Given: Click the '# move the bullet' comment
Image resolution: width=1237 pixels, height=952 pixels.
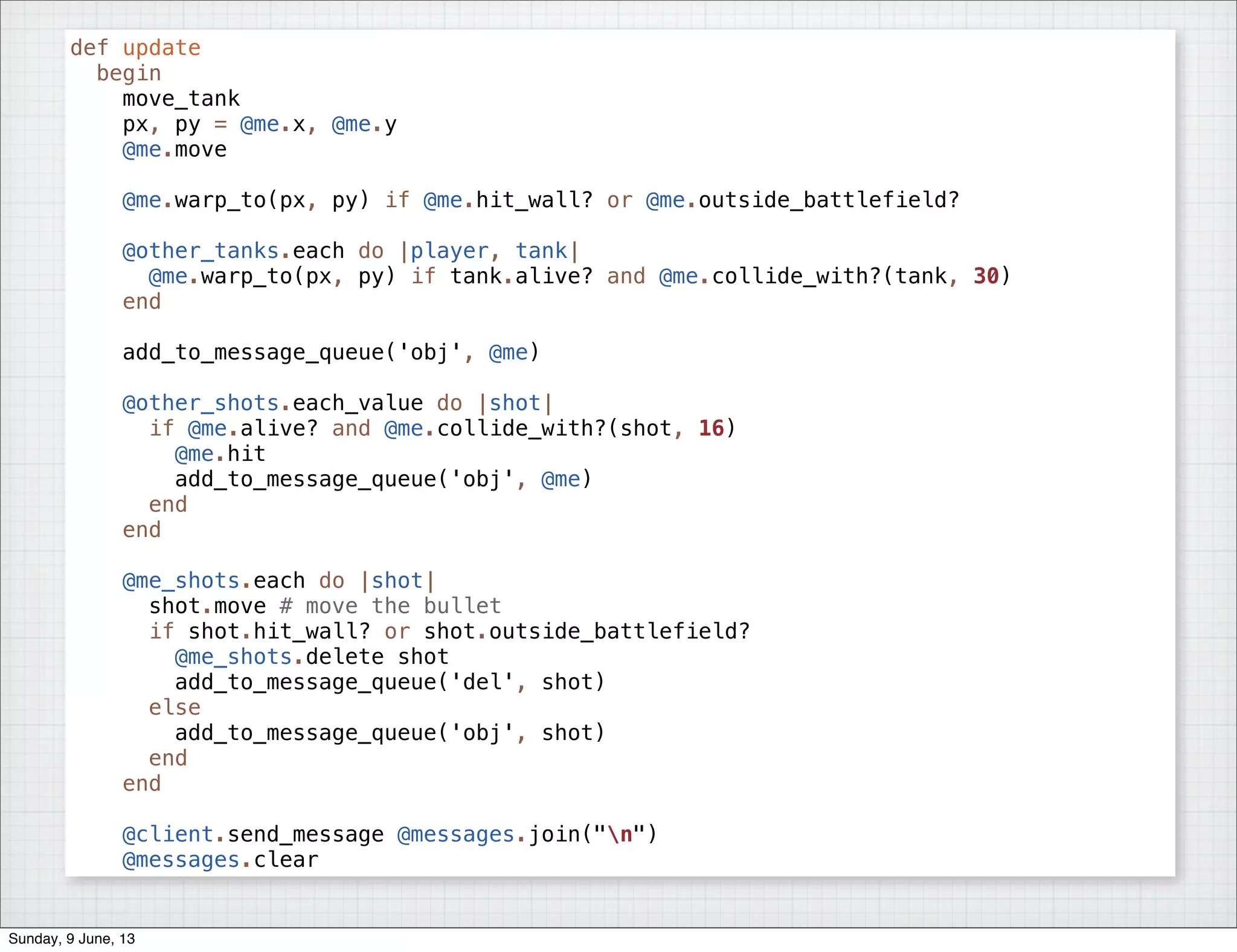Looking at the screenshot, I should click(x=390, y=606).
